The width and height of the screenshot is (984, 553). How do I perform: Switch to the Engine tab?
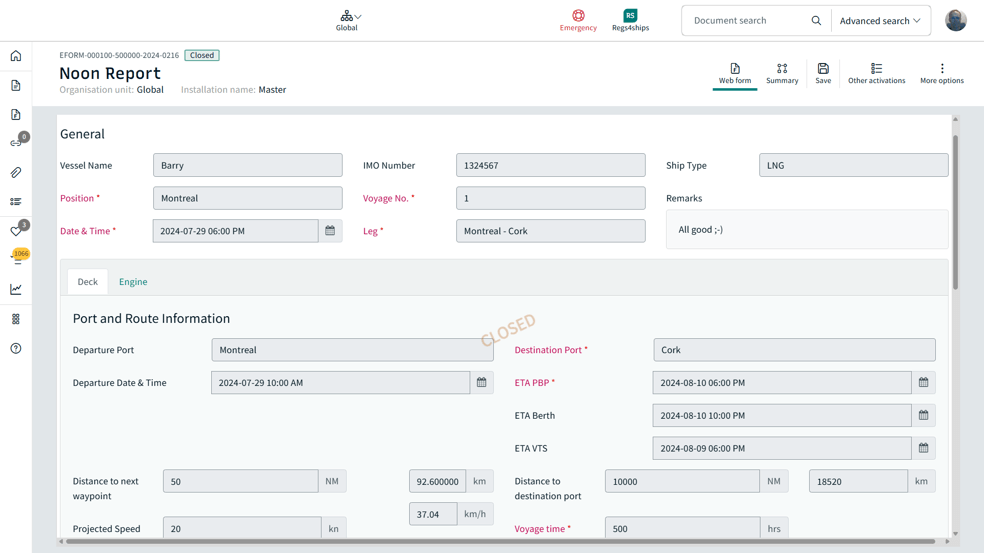133,282
